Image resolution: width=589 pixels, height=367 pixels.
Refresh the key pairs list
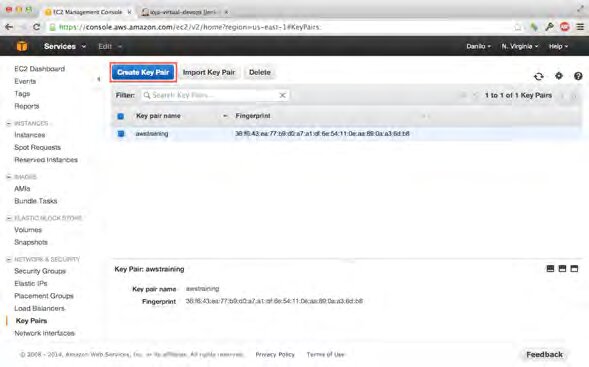click(x=539, y=76)
